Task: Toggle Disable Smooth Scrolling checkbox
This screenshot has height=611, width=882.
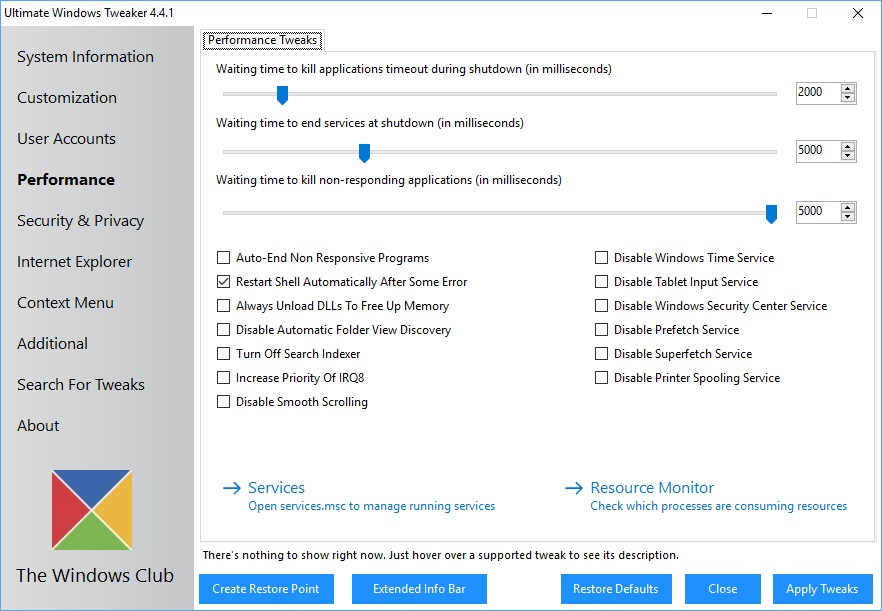Action: coord(223,402)
